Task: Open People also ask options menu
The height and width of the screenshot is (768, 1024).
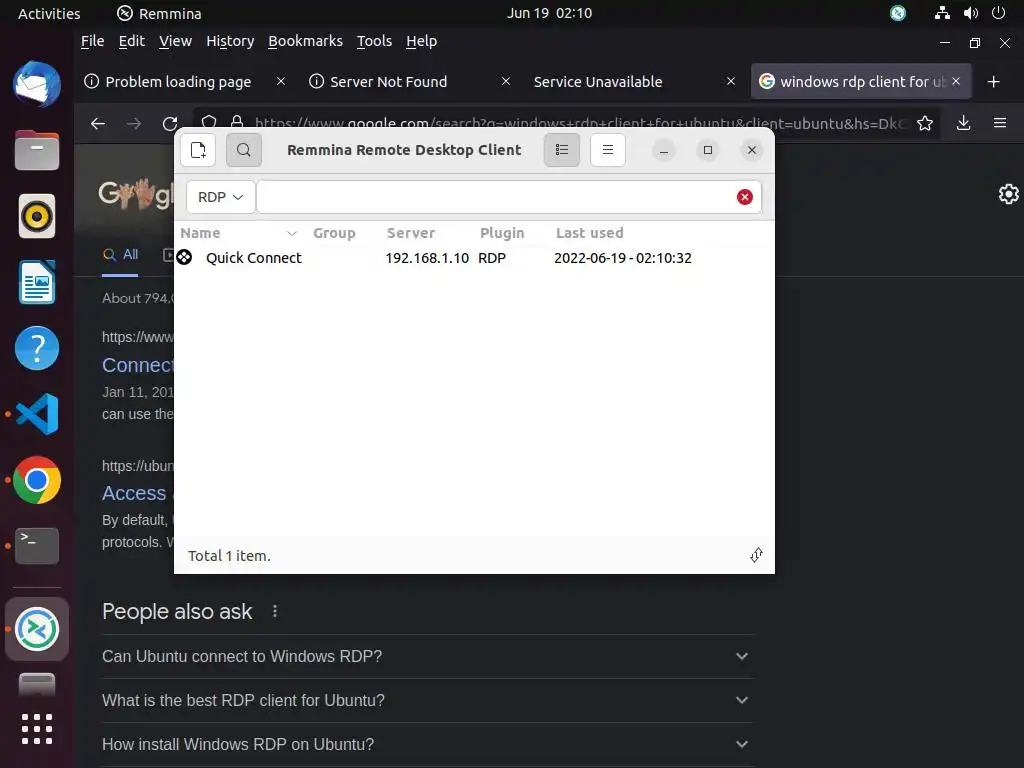Action: pos(275,611)
